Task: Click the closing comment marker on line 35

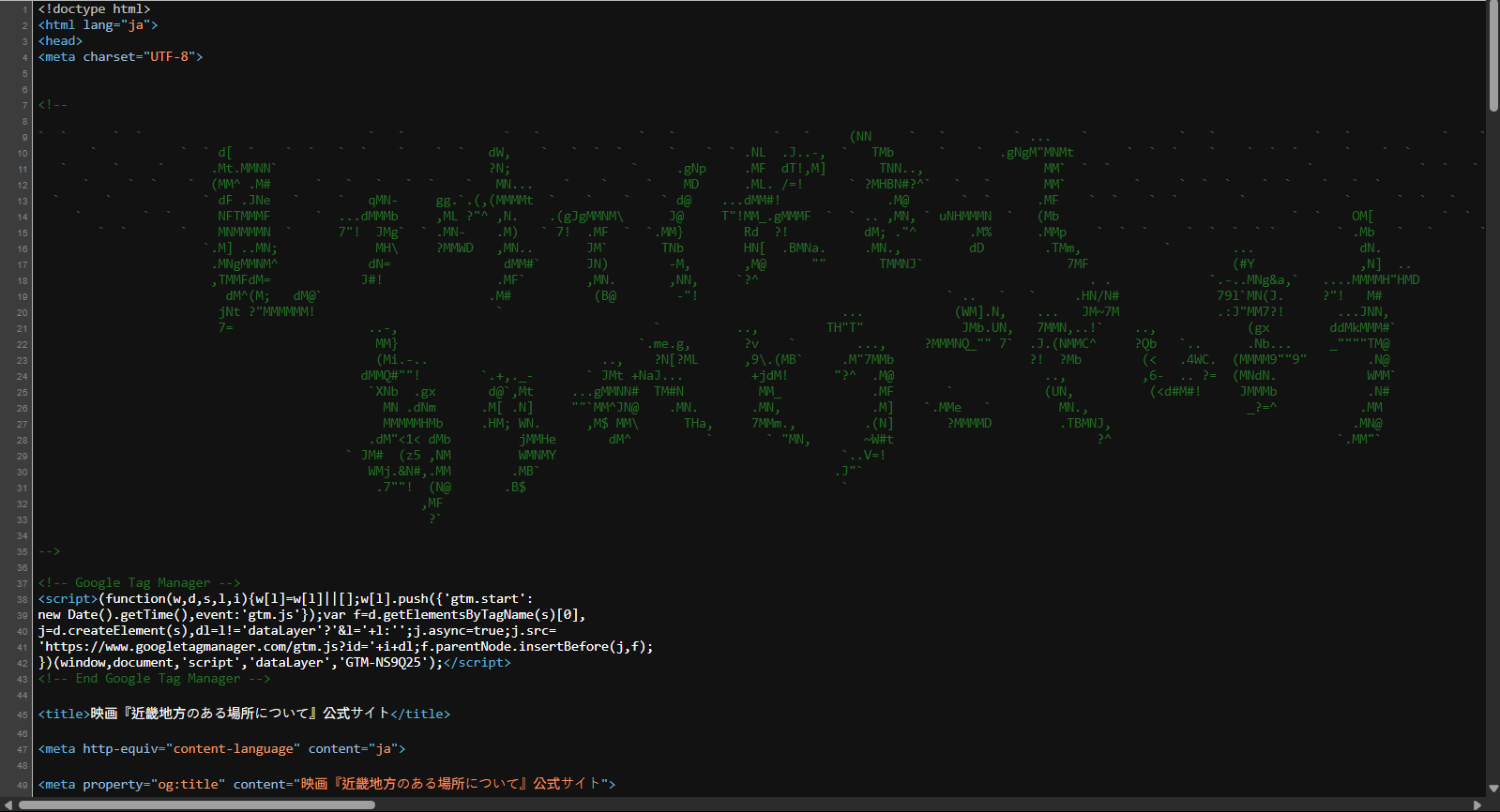Action: point(49,551)
